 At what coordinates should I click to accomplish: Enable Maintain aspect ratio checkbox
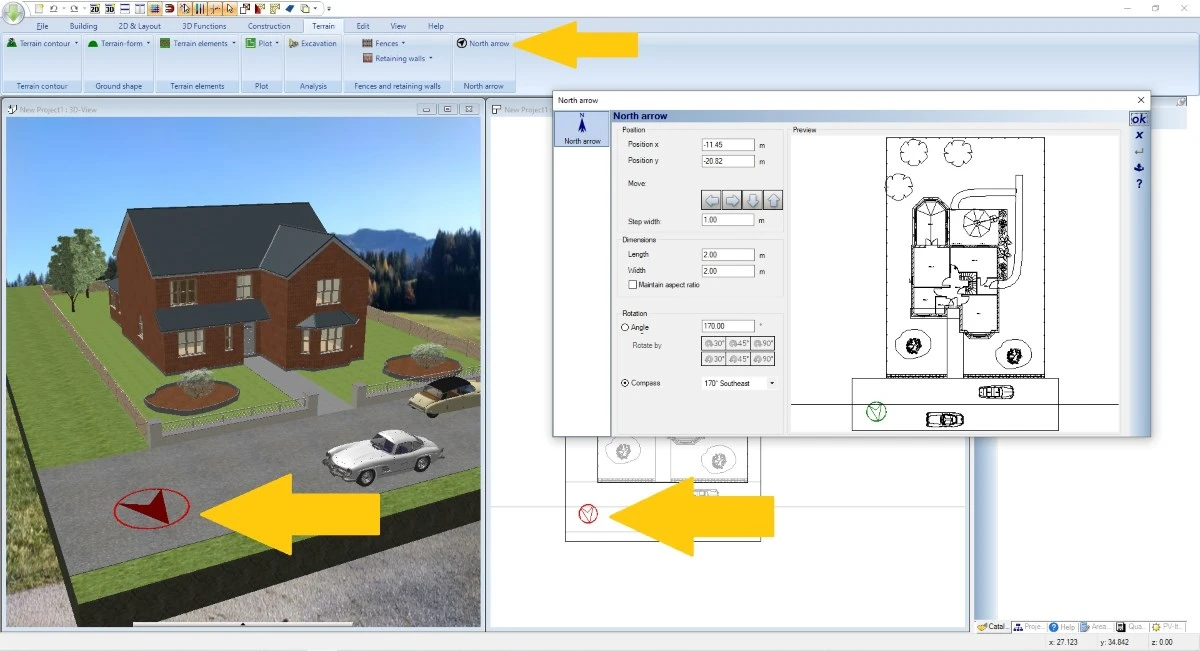pyautogui.click(x=632, y=285)
